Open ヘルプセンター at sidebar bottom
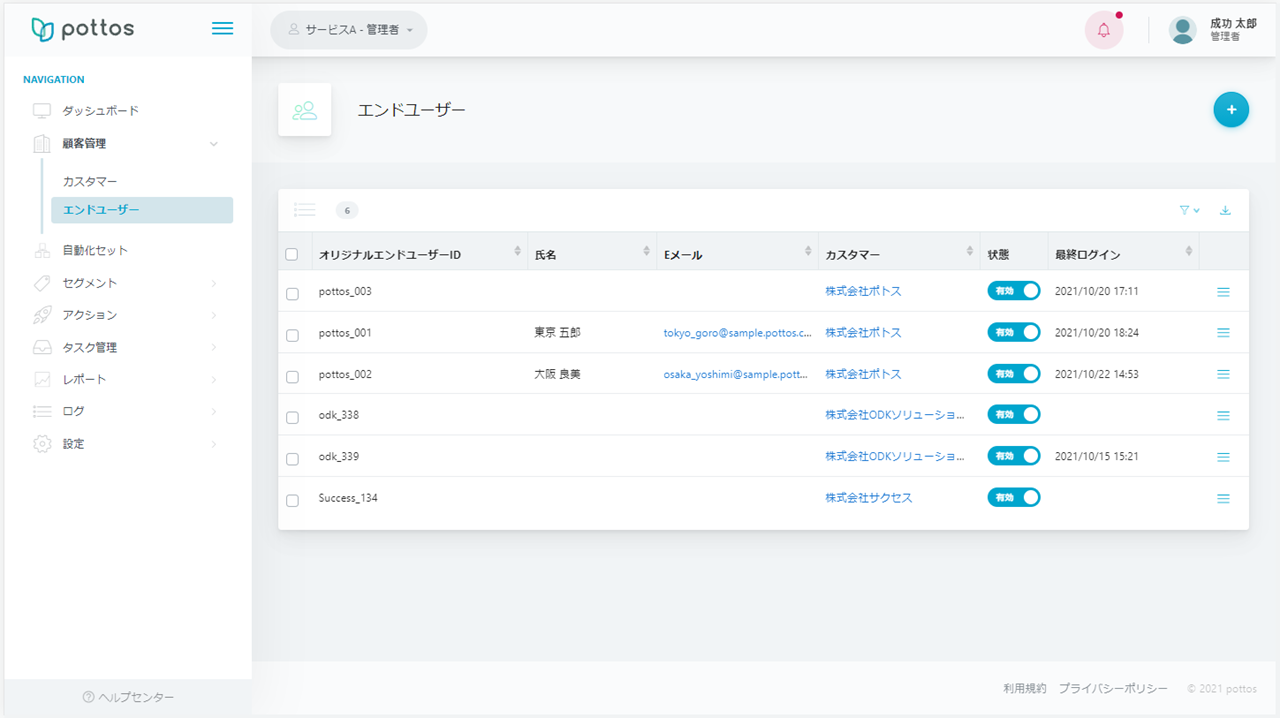 128,697
